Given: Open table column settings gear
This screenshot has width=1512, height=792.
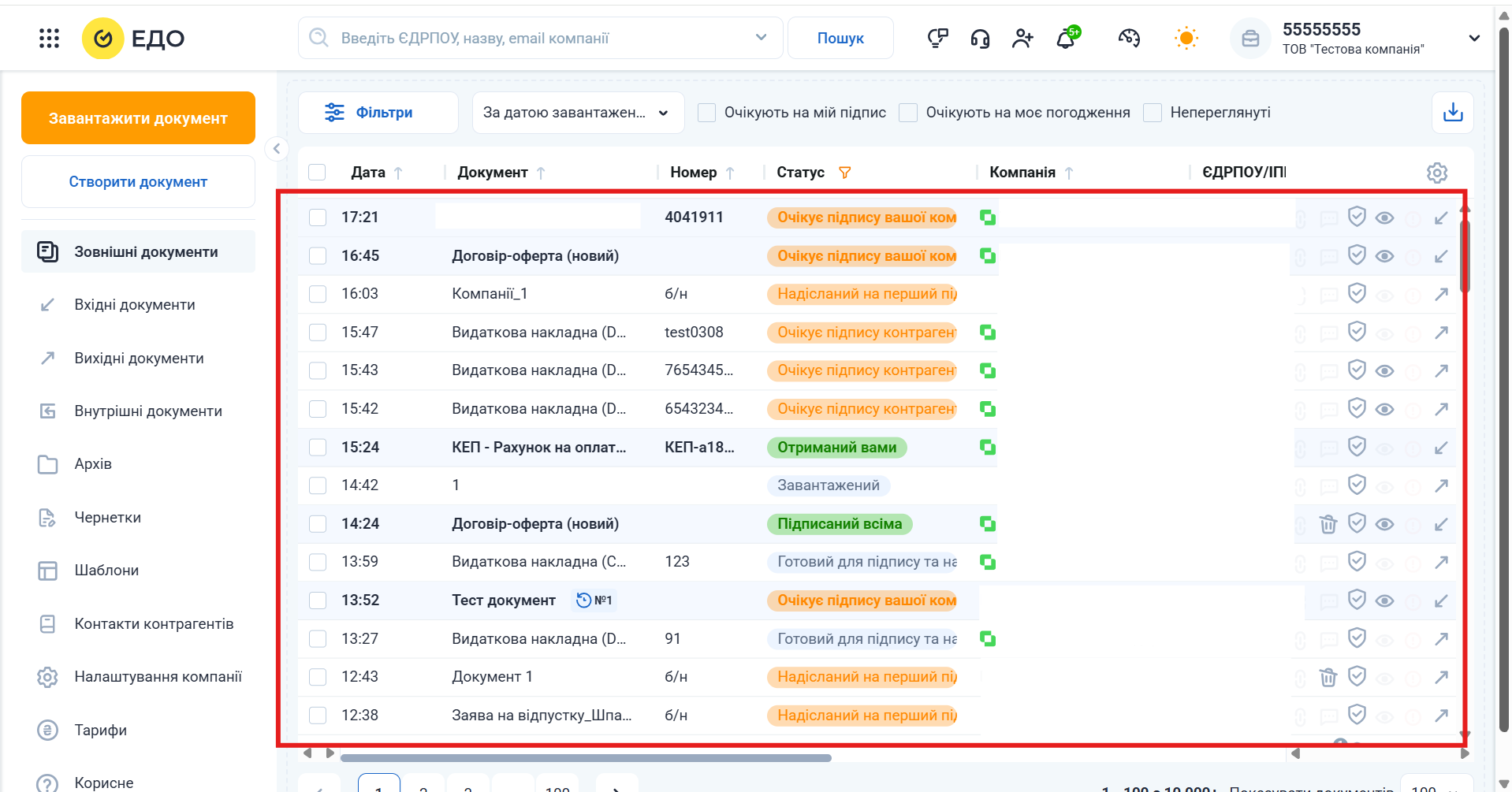Looking at the screenshot, I should pyautogui.click(x=1437, y=173).
